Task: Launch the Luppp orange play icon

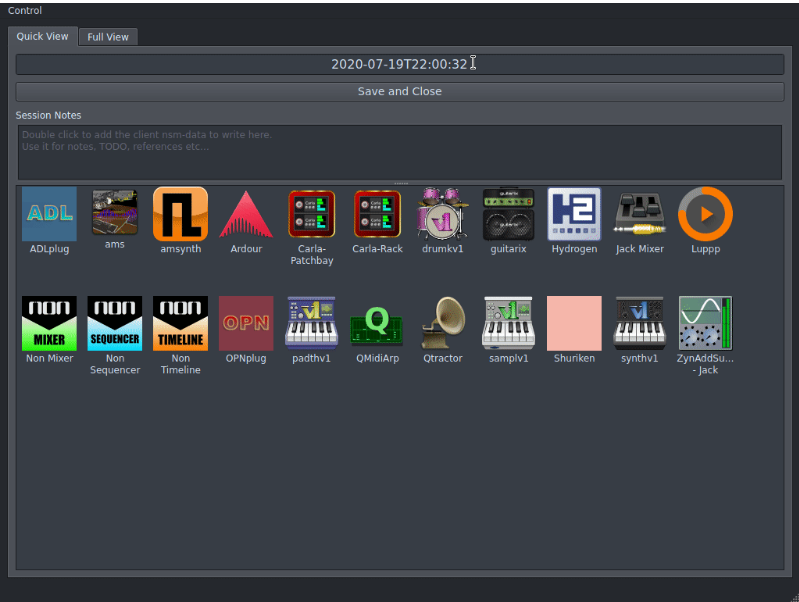Action: (x=705, y=214)
